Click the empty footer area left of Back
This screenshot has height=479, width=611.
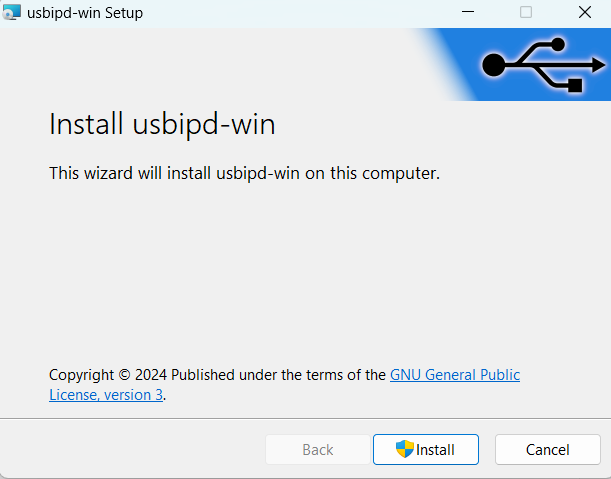(x=130, y=450)
